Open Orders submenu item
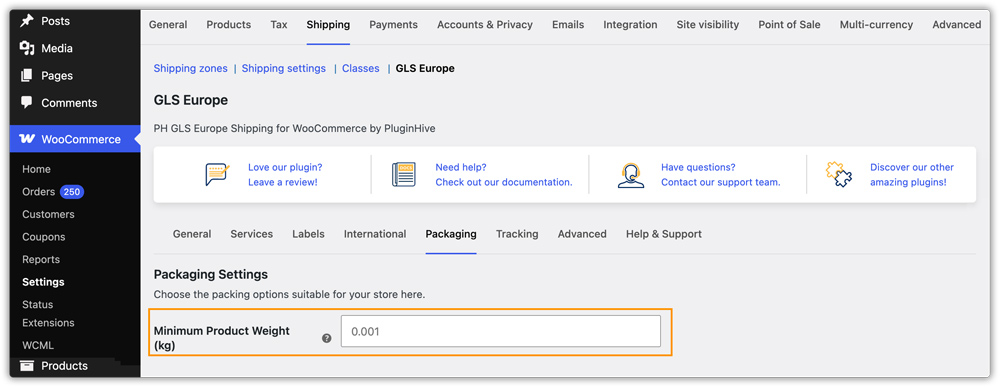This screenshot has width=1000, height=387. pyautogui.click(x=39, y=192)
